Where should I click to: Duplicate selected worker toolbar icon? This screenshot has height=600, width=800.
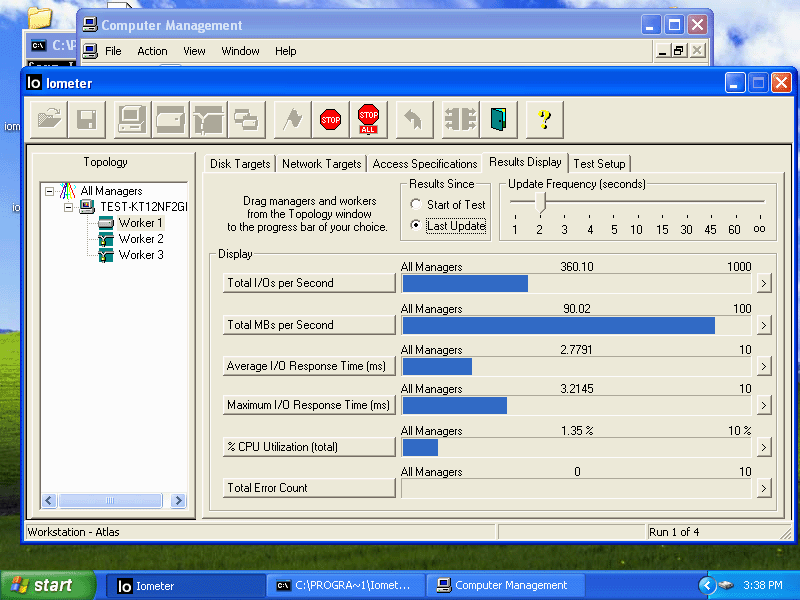246,120
